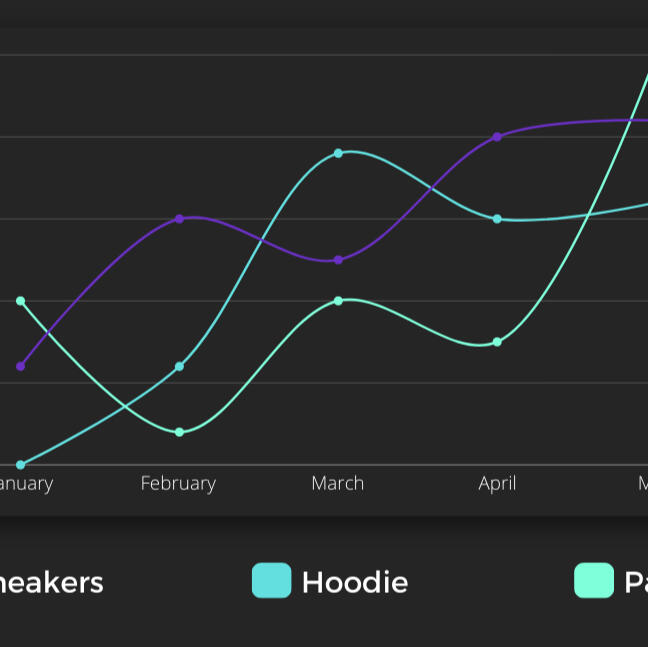The width and height of the screenshot is (648, 647).
Task: Click the Hoodie legend color swatch
Action: click(271, 581)
